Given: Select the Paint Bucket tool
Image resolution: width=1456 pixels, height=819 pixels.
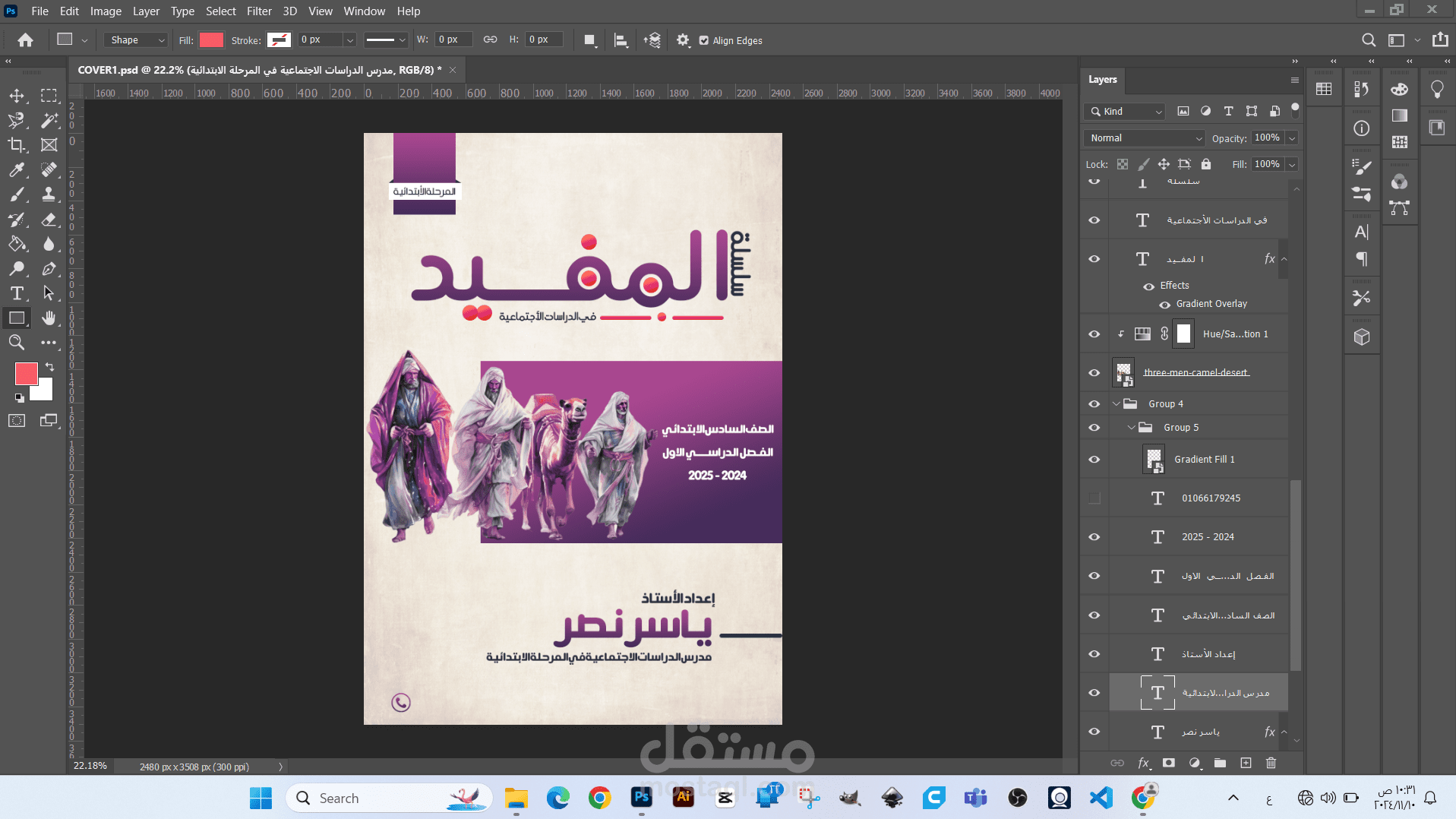Looking at the screenshot, I should pos(17,244).
